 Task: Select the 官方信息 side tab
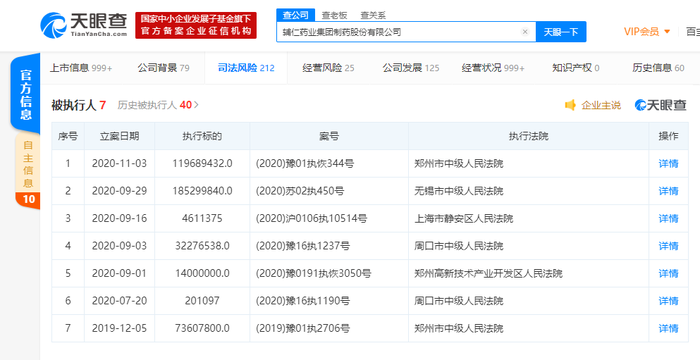click(x=25, y=95)
